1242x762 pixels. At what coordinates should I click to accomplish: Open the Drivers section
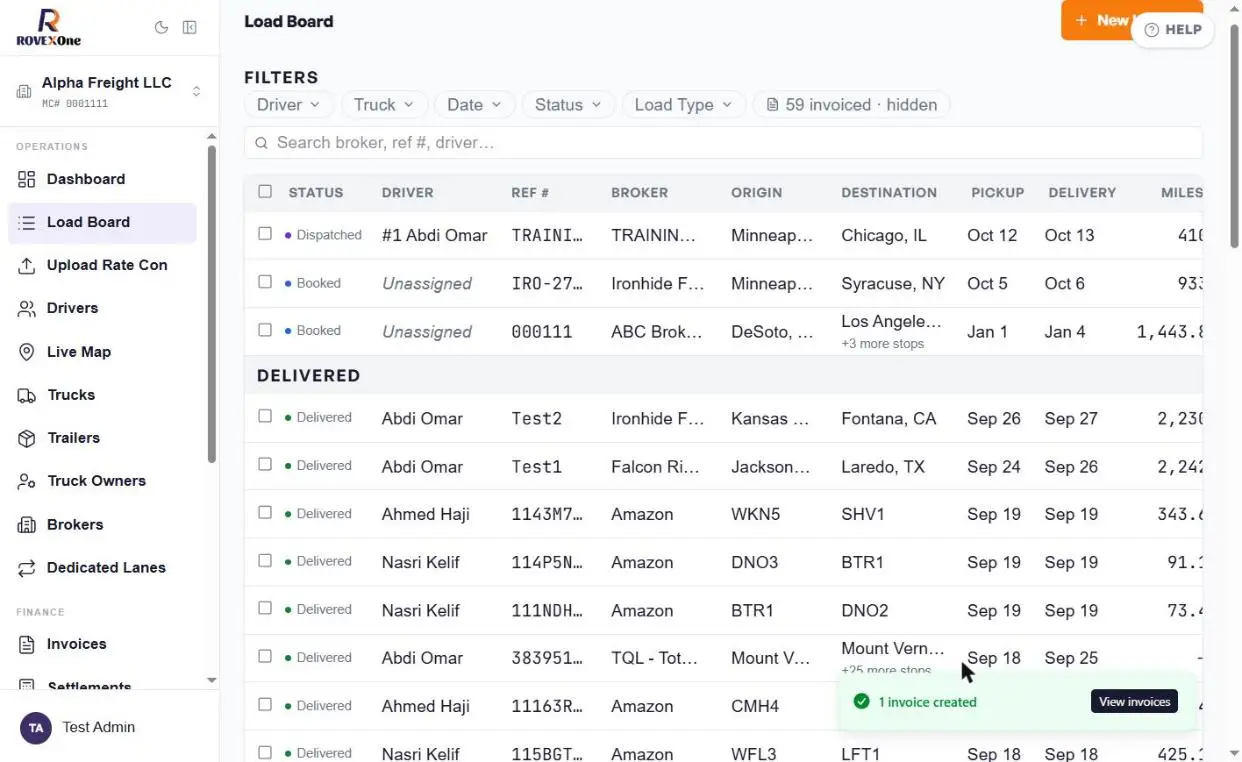(x=102, y=308)
